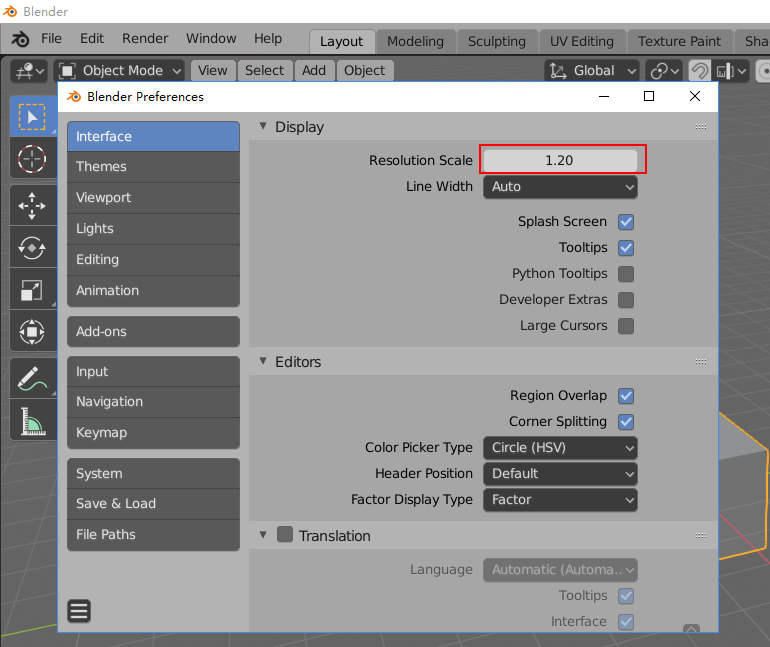The height and width of the screenshot is (647, 770).
Task: Open the editor type selector
Action: 30,71
